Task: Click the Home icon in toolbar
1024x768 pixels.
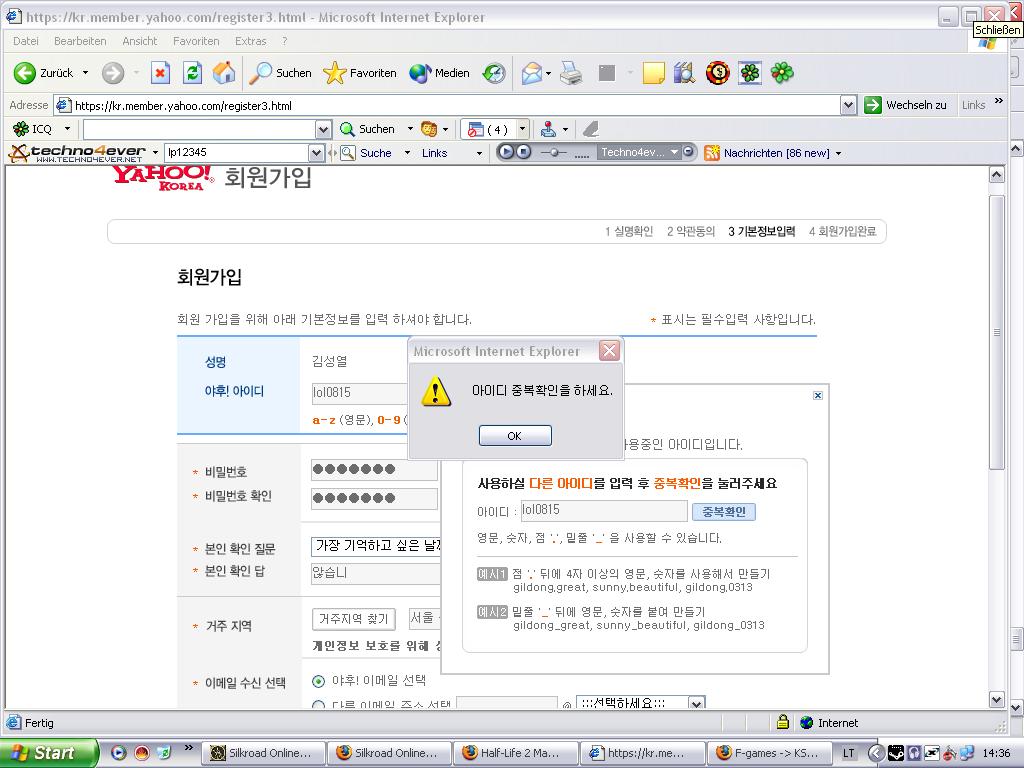Action: tap(224, 73)
